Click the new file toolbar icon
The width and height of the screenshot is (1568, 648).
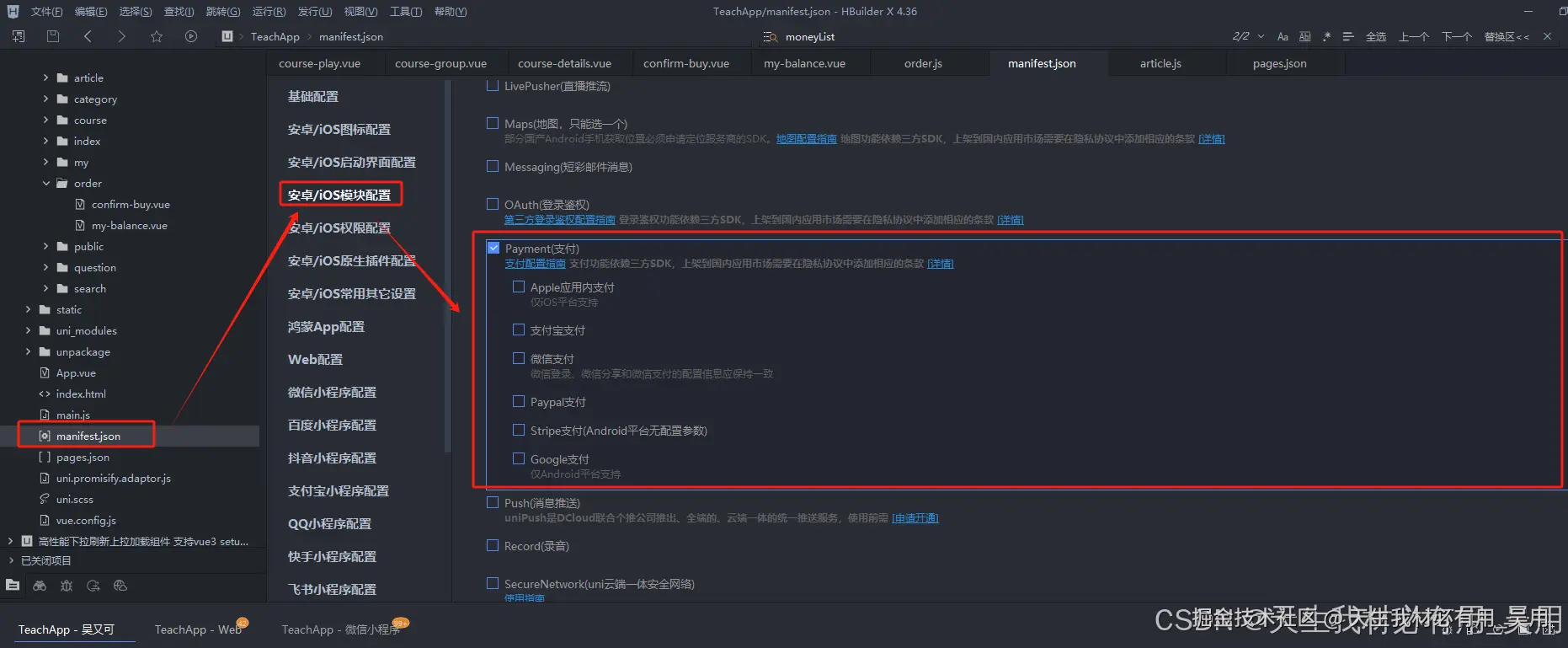(x=19, y=36)
